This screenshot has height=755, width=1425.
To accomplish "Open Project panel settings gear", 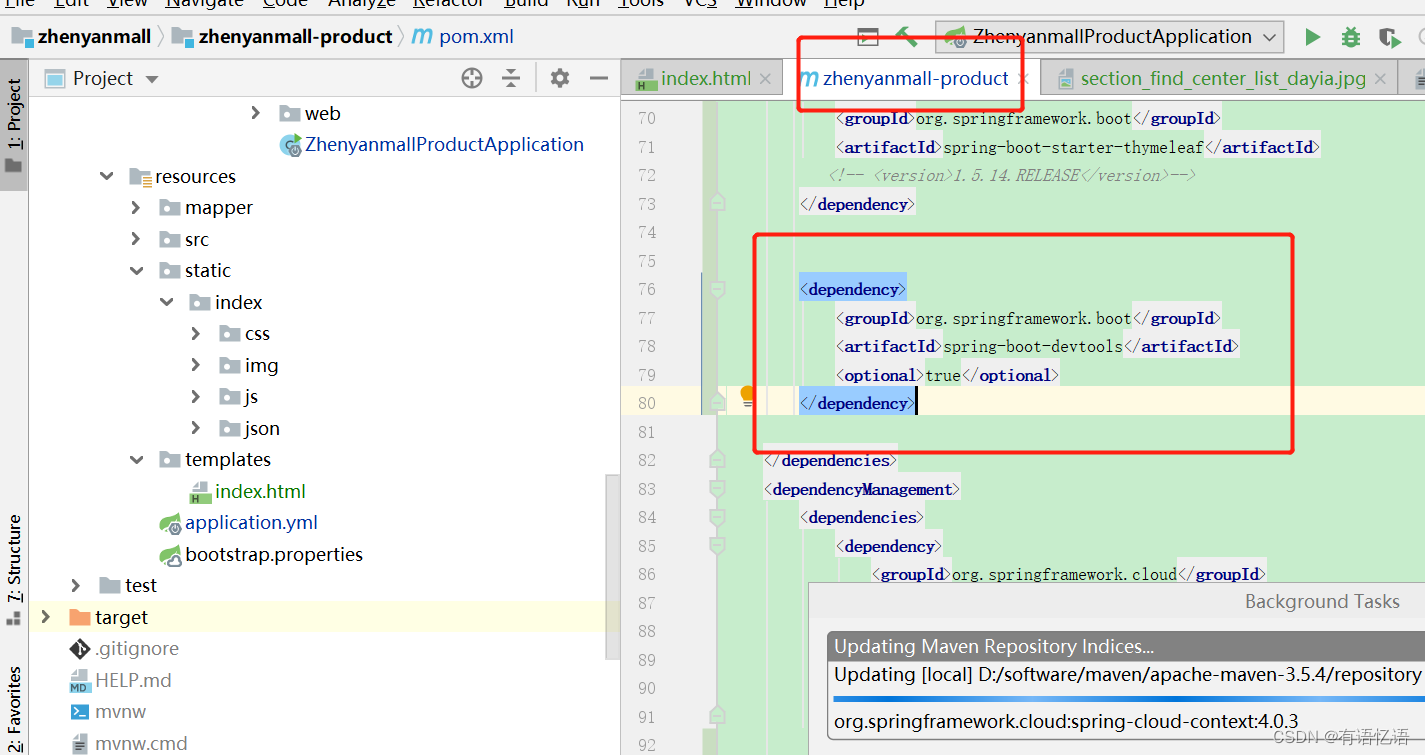I will point(560,78).
